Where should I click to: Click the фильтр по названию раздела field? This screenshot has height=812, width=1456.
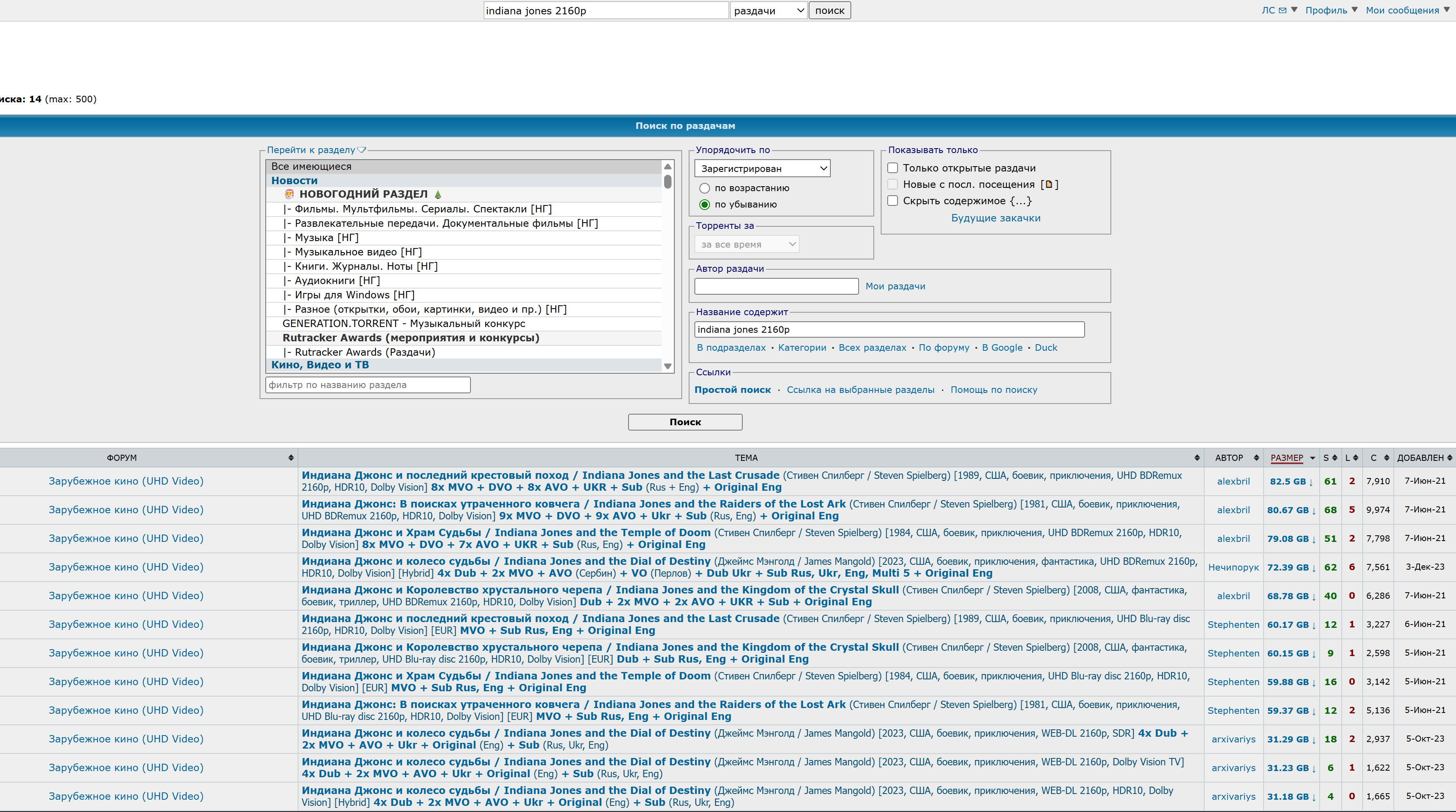(x=367, y=385)
